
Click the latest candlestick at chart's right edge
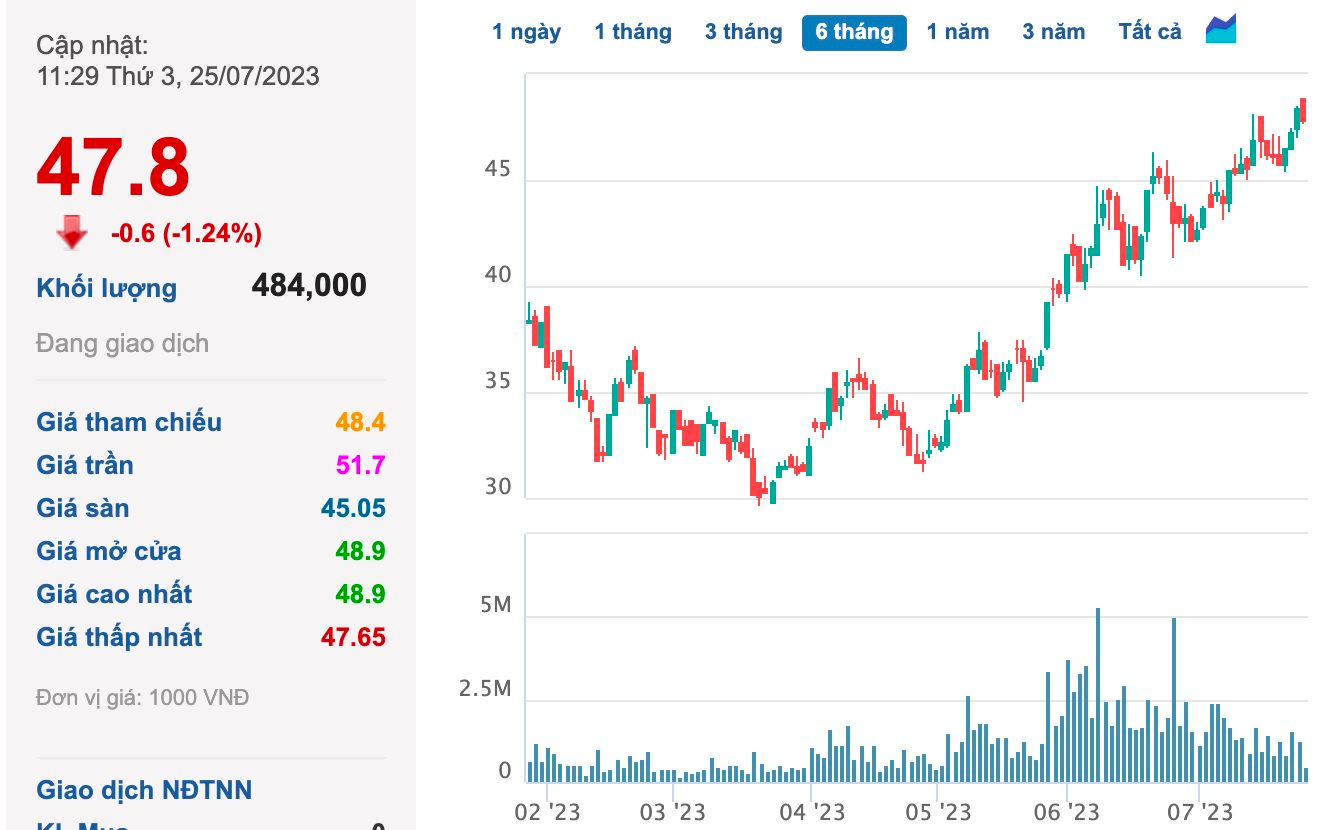1303,110
